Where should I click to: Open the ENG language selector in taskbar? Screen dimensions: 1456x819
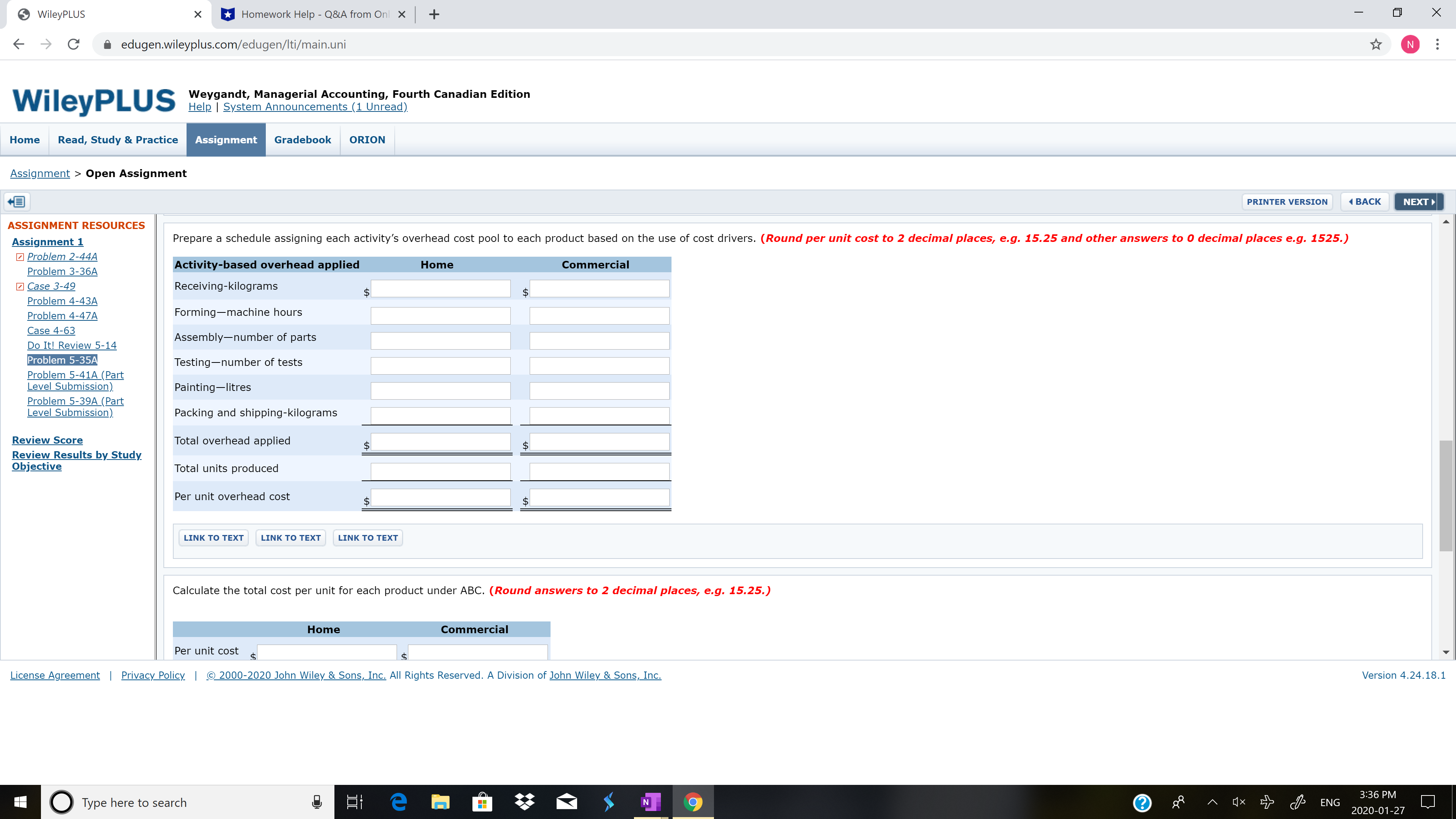pos(1330,802)
